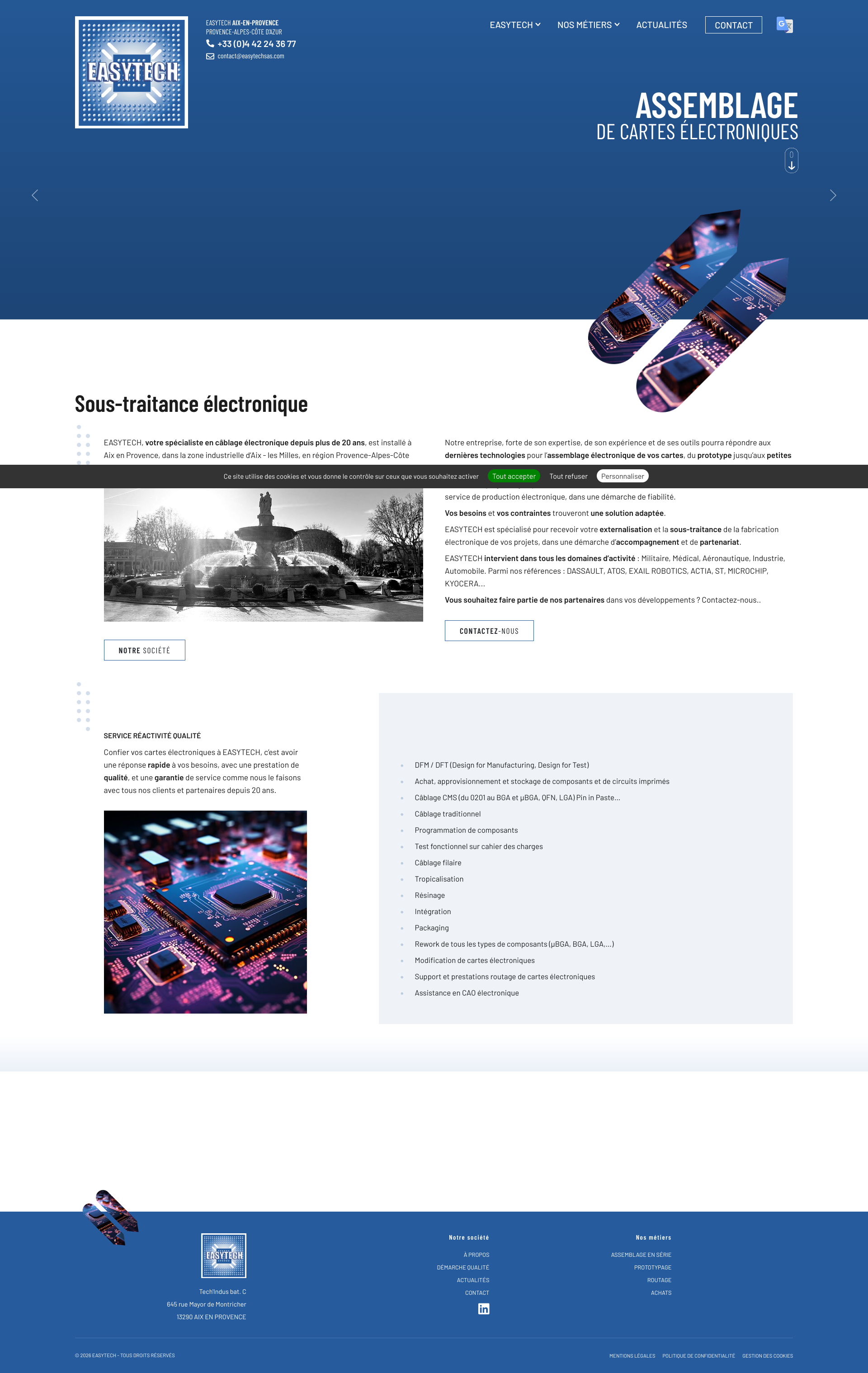Click the CONTACT button in navigation
Viewport: 868px width, 1373px height.
733,25
